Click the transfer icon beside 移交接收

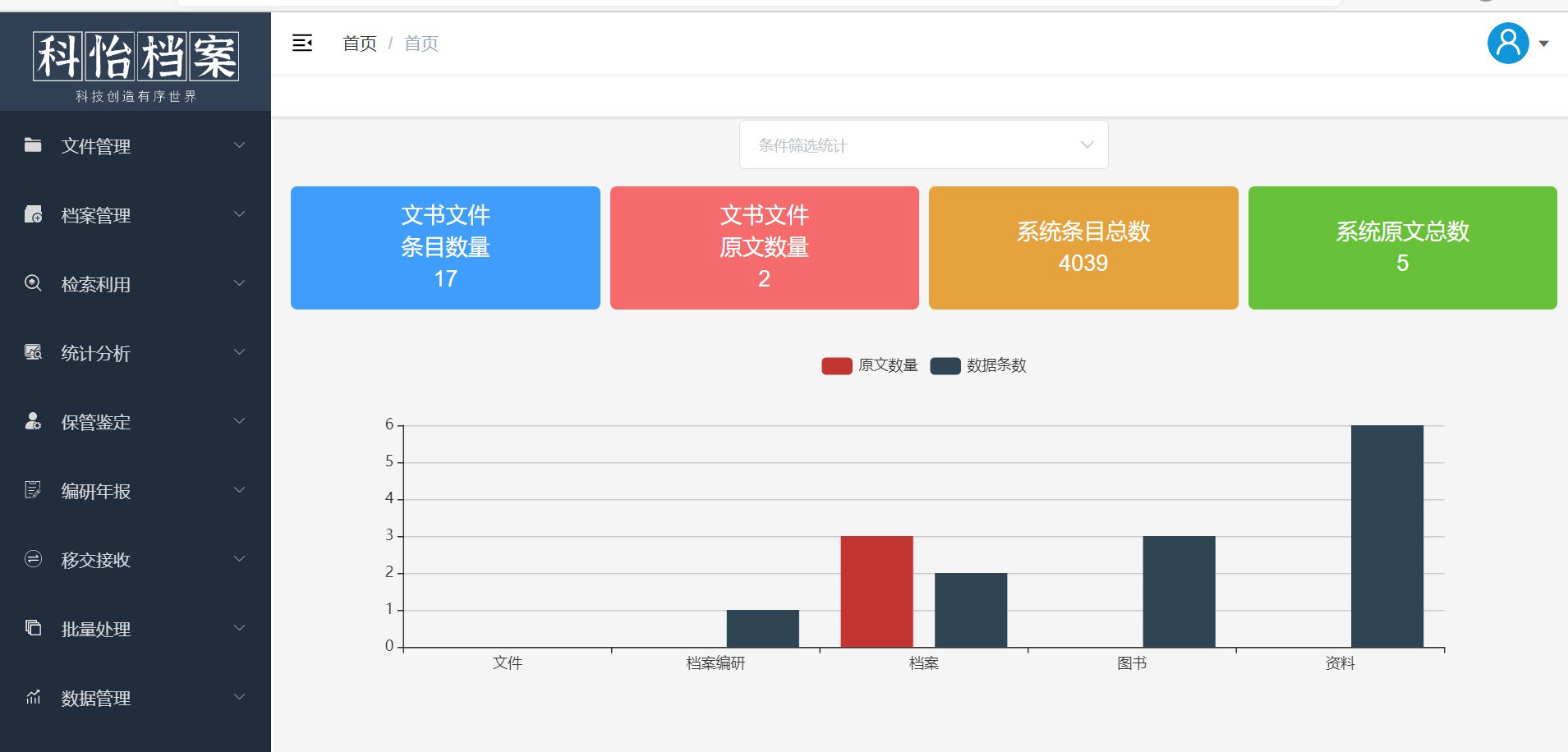(33, 559)
